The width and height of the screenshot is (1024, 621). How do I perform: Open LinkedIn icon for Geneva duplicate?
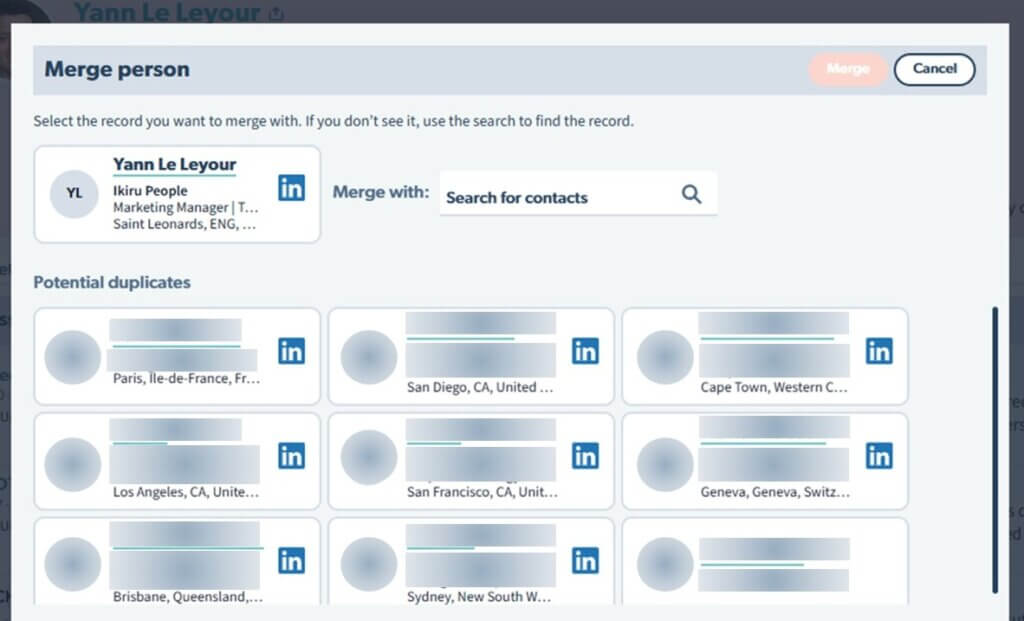point(879,456)
